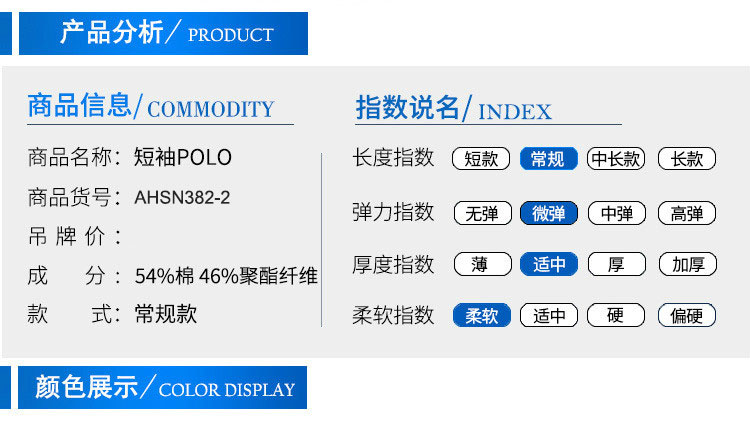Screen dimensions: 750x423
Task: Select the 薄 thickness option
Action: 482,265
